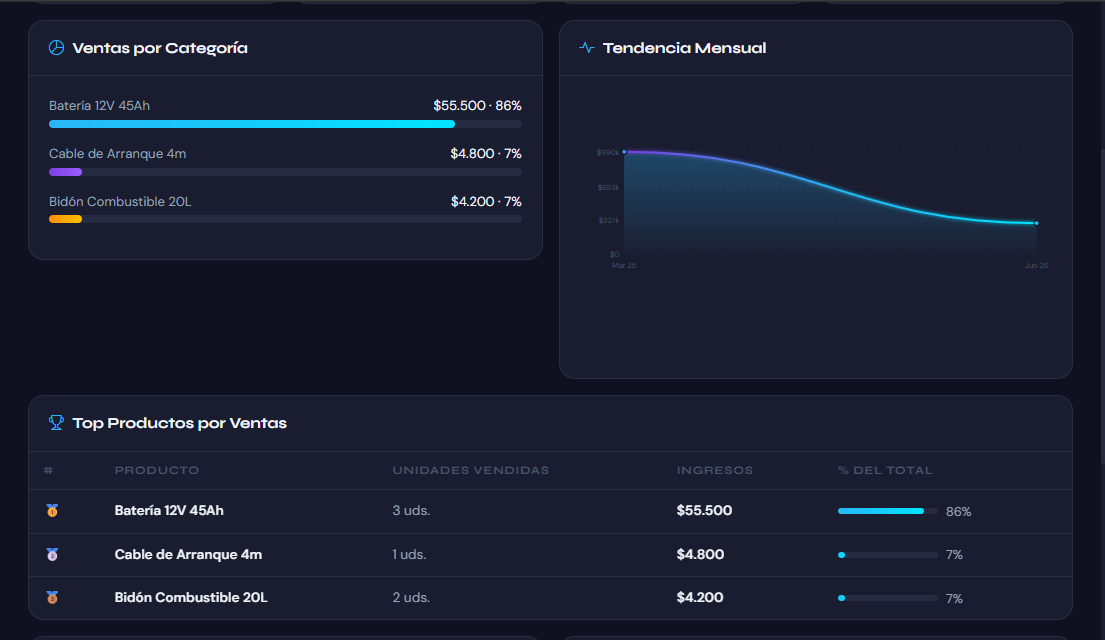Click the Tendencia Mensual heading
Viewport: 1105px width, 640px height.
pos(684,48)
